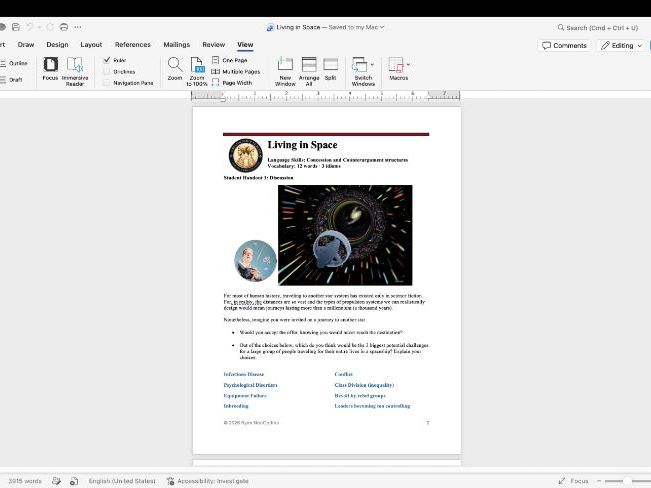The height and width of the screenshot is (488, 651).
Task: Select Page Width zoom option
Action: point(232,83)
